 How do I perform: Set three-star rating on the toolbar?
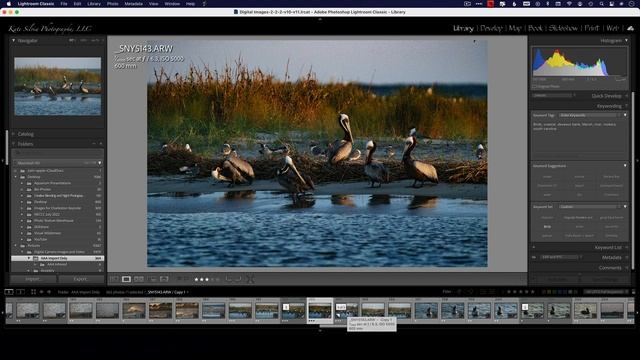tap(207, 280)
